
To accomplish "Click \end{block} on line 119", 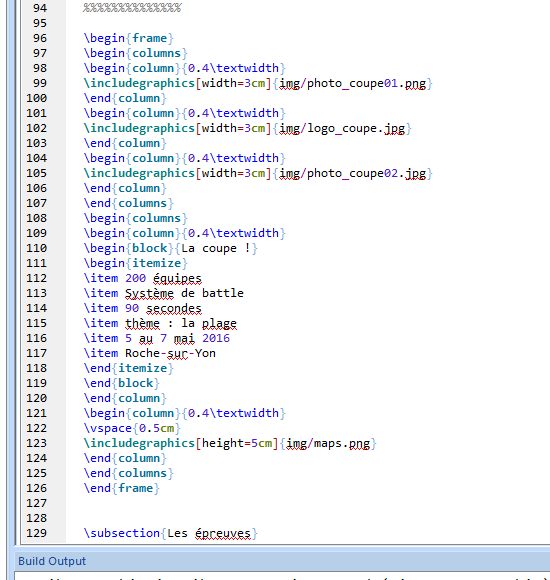I will pos(121,383).
